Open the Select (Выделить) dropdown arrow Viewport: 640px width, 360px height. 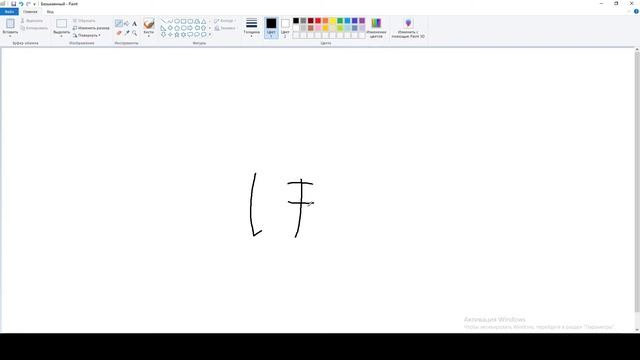tap(62, 36)
